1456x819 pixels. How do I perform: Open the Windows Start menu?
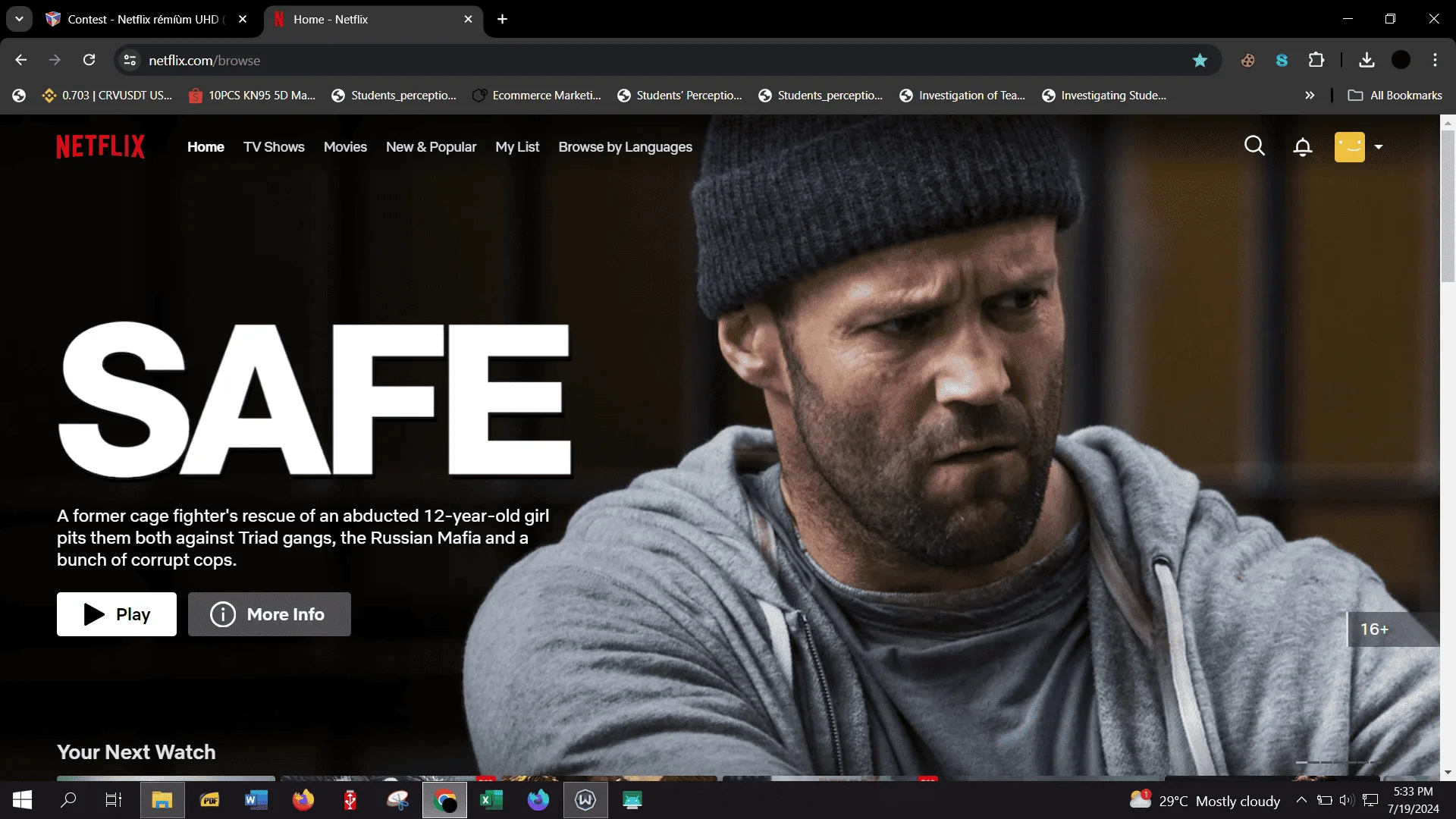pos(22,800)
